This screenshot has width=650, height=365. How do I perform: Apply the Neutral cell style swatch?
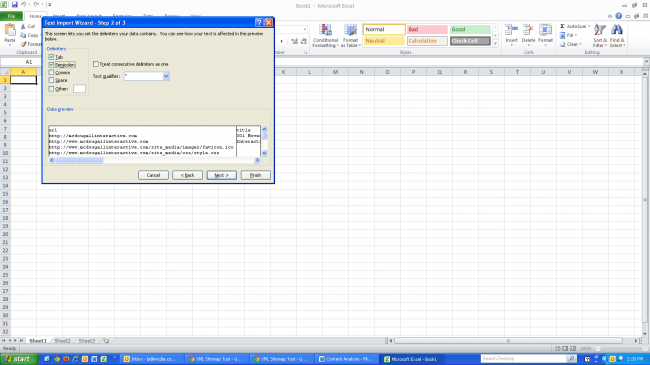pyautogui.click(x=384, y=41)
